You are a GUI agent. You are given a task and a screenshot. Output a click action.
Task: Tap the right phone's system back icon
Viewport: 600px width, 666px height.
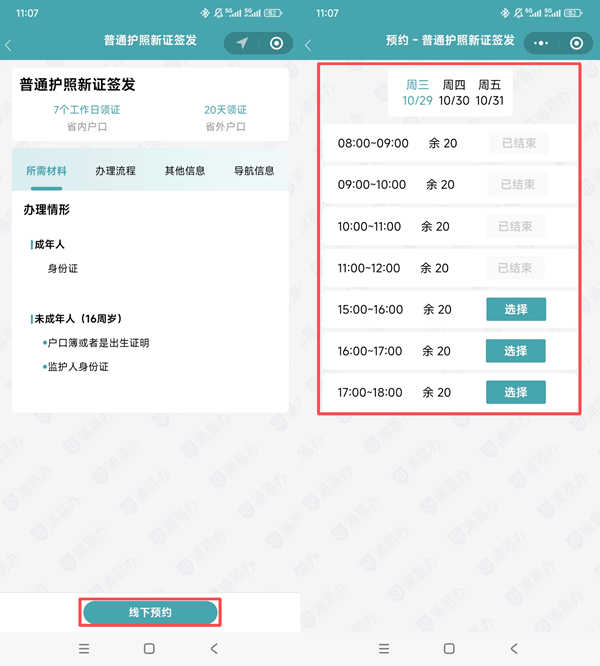pos(514,649)
